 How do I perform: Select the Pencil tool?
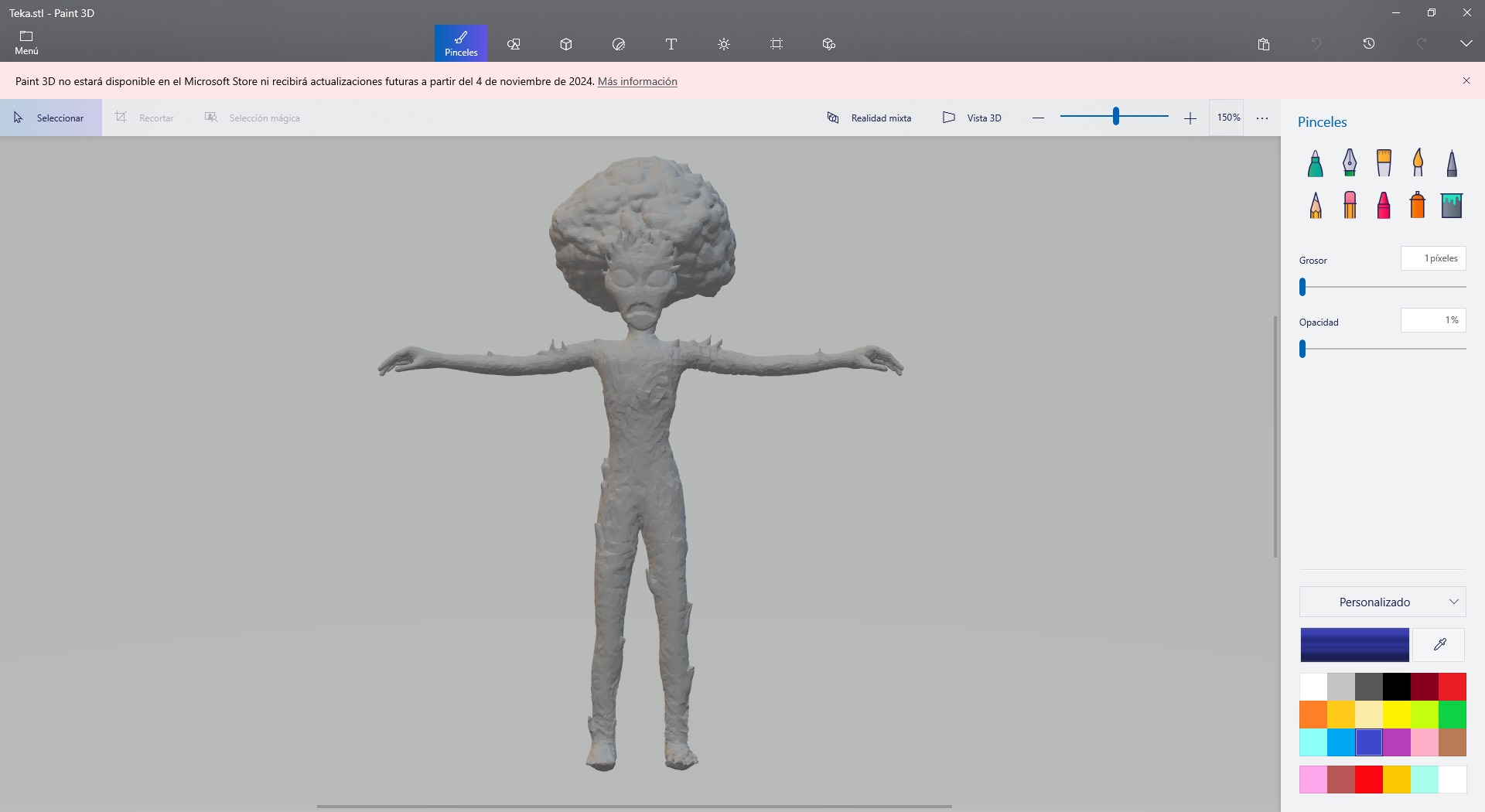(1316, 205)
